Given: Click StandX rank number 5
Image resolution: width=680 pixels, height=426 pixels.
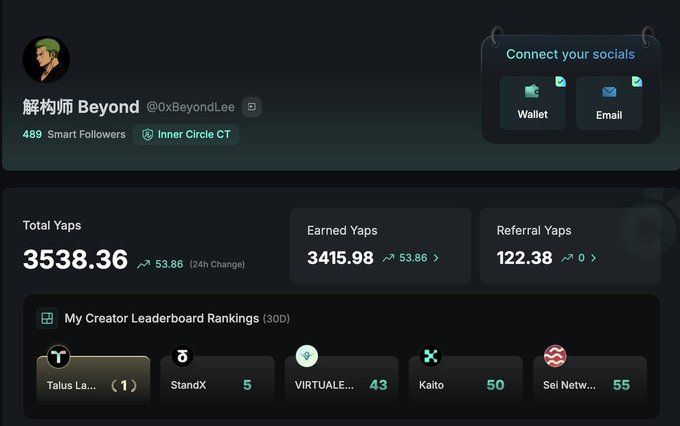Looking at the screenshot, I should (x=247, y=385).
